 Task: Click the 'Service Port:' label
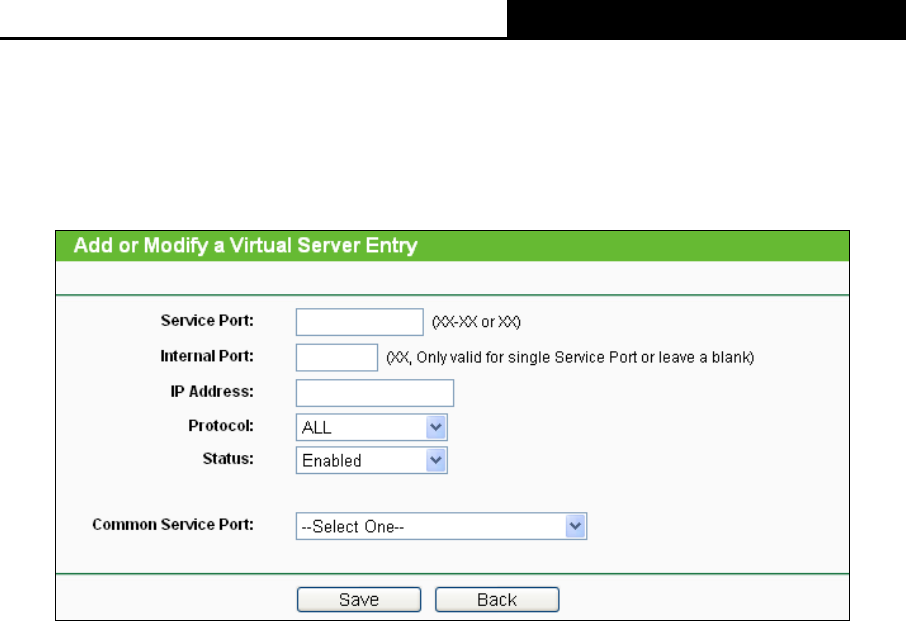click(207, 321)
